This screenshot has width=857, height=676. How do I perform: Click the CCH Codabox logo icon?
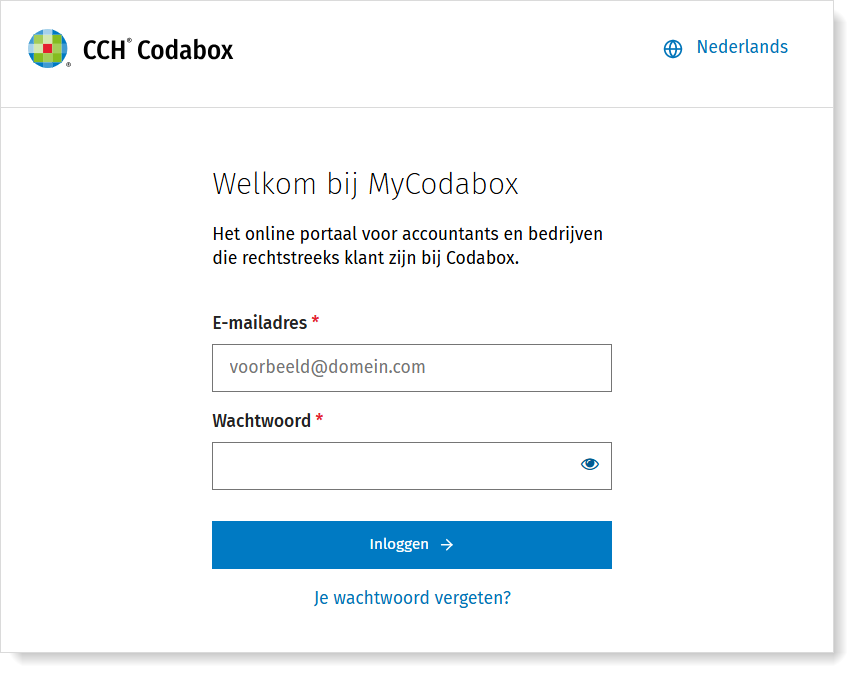coord(48,49)
